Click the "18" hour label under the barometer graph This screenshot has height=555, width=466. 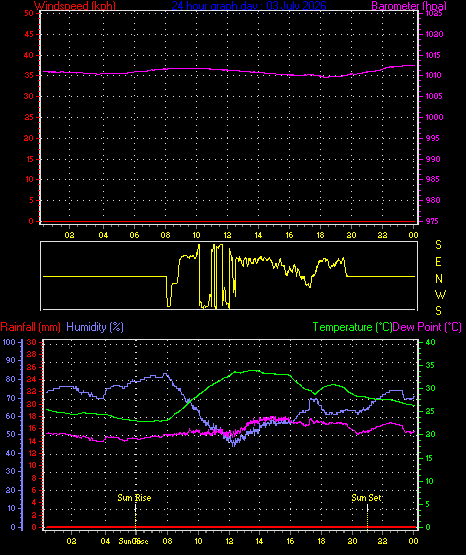coord(320,235)
